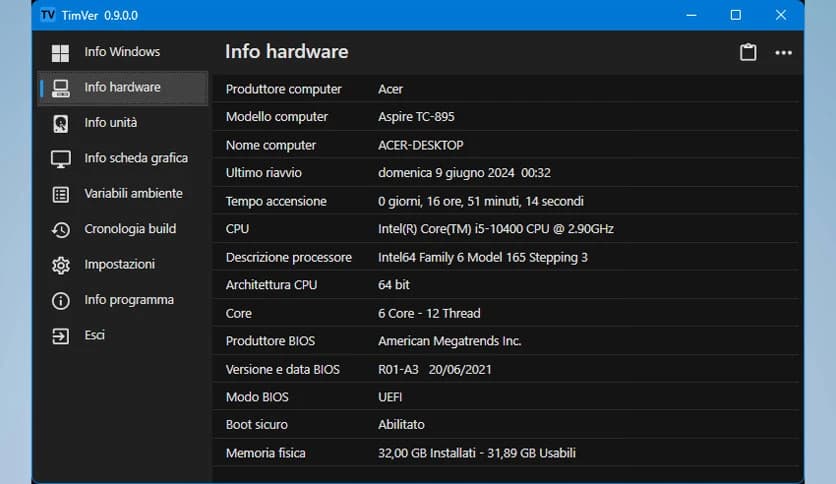Screen dimensions: 836x484
Task: Select the 'Acer' manufacturer value
Action: coord(390,89)
